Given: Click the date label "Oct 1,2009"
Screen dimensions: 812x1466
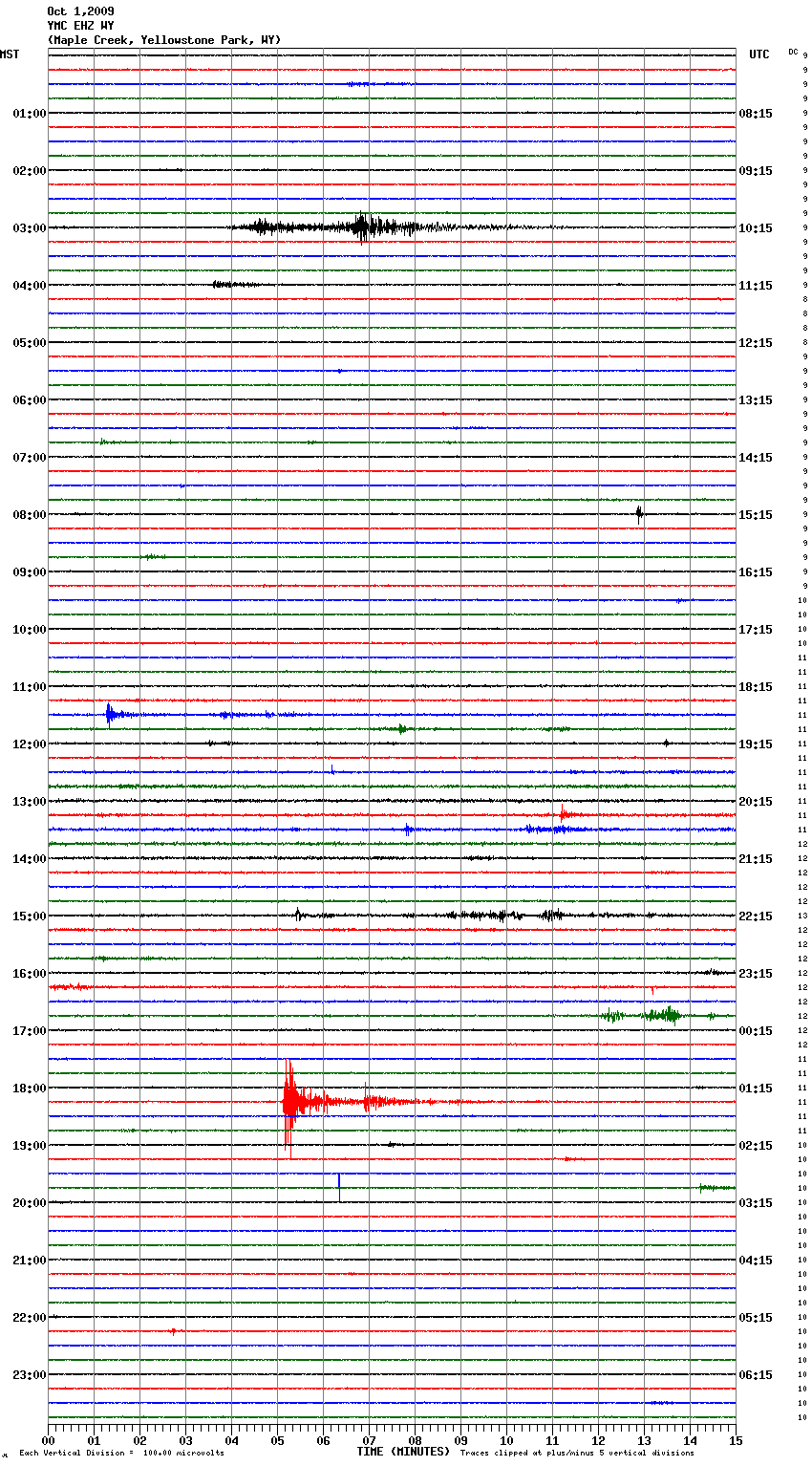Looking at the screenshot, I should 80,11.
